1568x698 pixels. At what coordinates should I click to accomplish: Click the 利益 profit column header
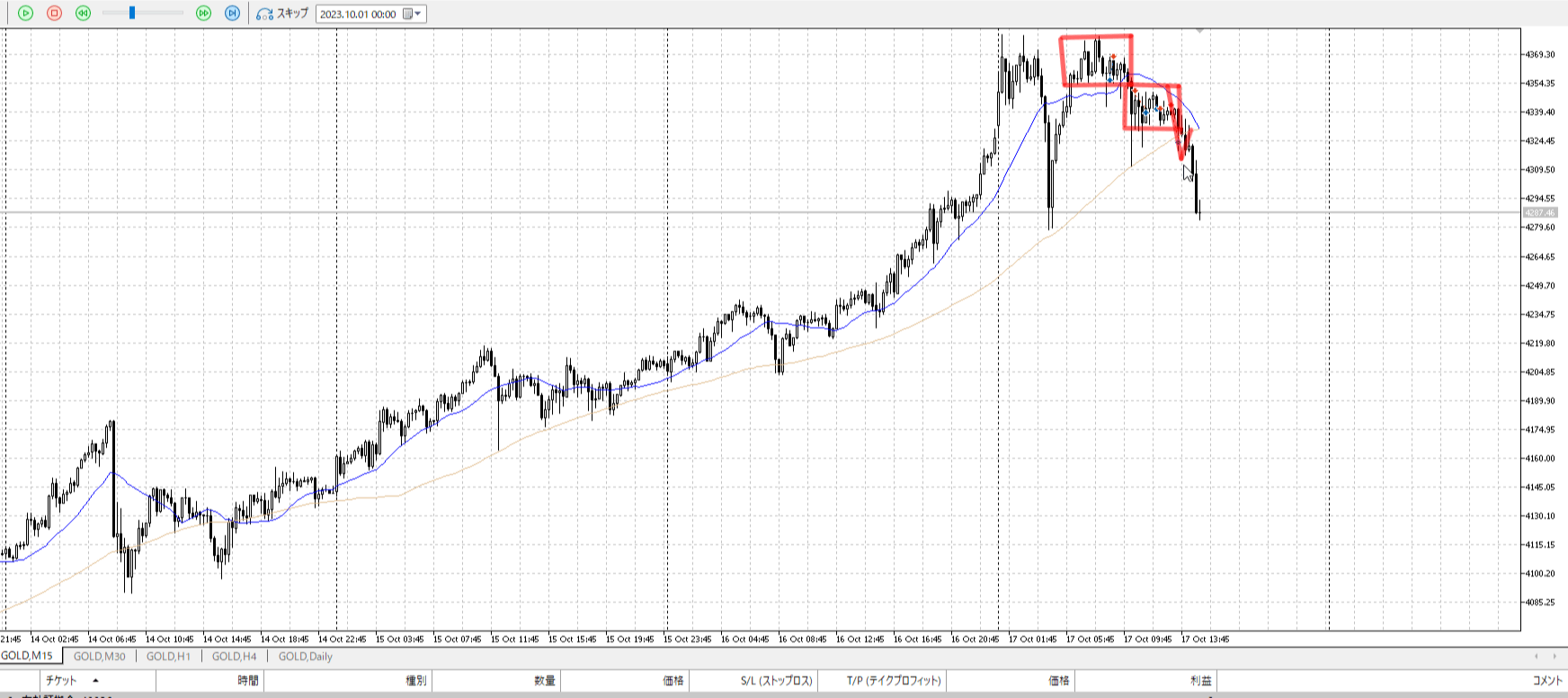click(x=1200, y=681)
